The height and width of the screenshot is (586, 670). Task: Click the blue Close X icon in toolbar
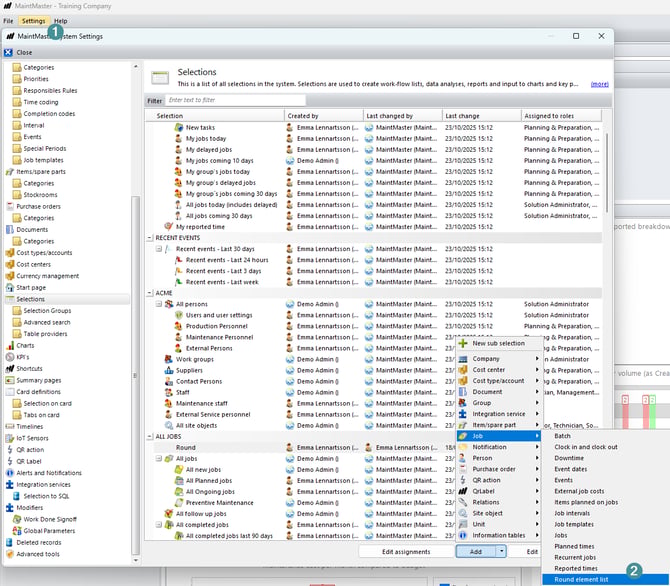click(x=9, y=52)
